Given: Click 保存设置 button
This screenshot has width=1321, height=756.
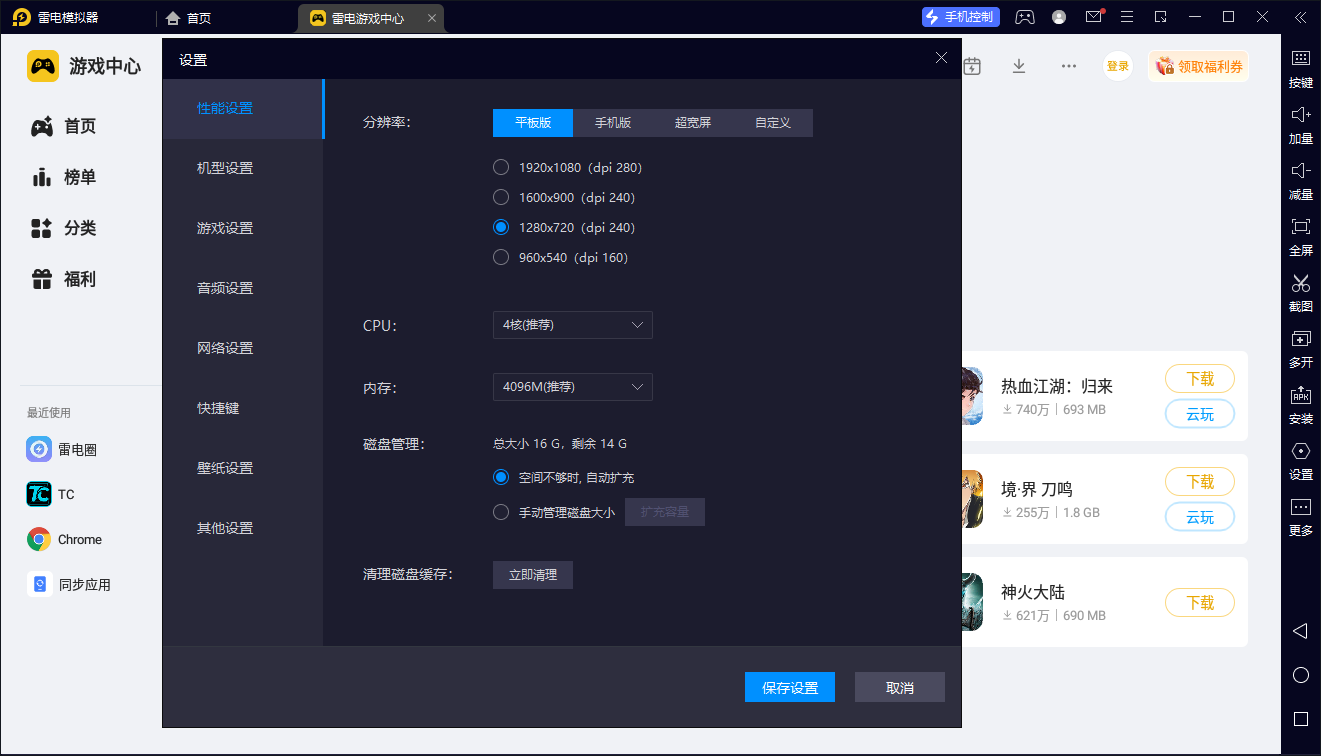Looking at the screenshot, I should pyautogui.click(x=790, y=687).
